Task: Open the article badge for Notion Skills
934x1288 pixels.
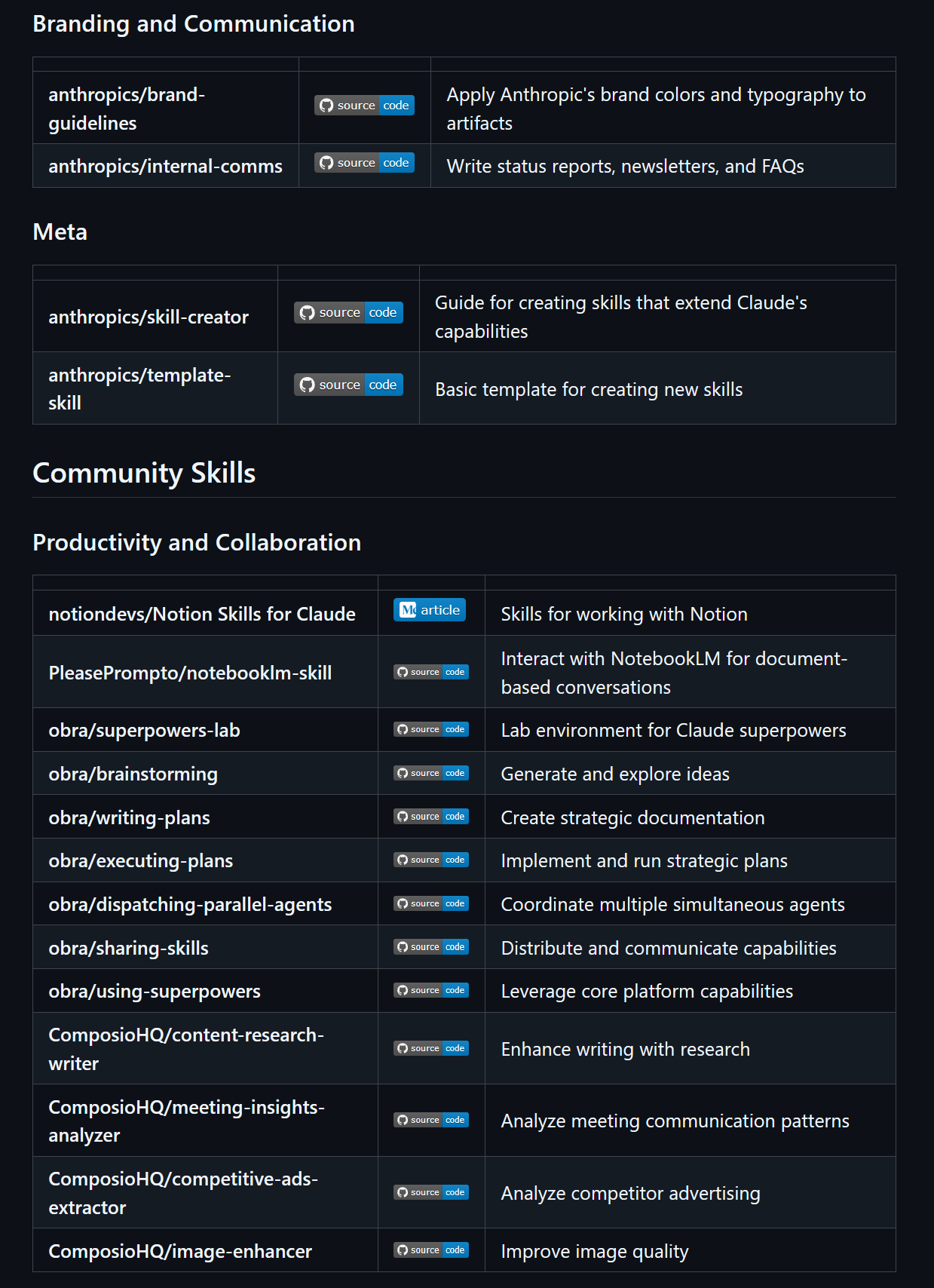Action: (430, 610)
